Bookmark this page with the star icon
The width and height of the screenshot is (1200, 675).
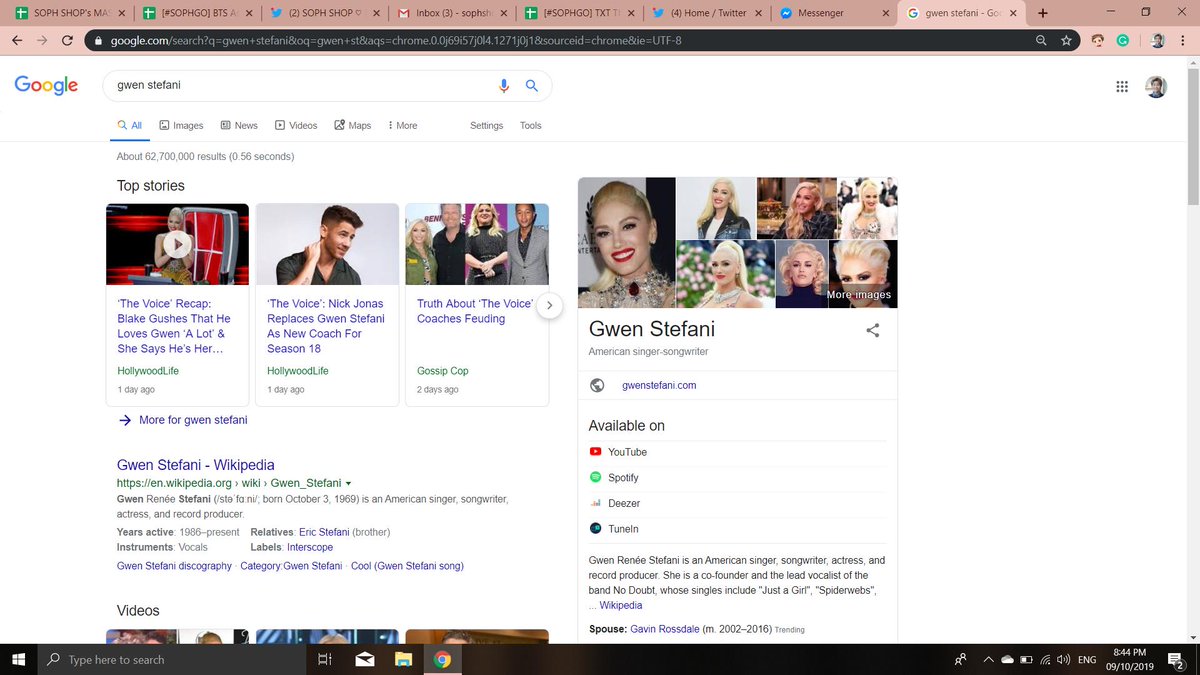(1067, 41)
